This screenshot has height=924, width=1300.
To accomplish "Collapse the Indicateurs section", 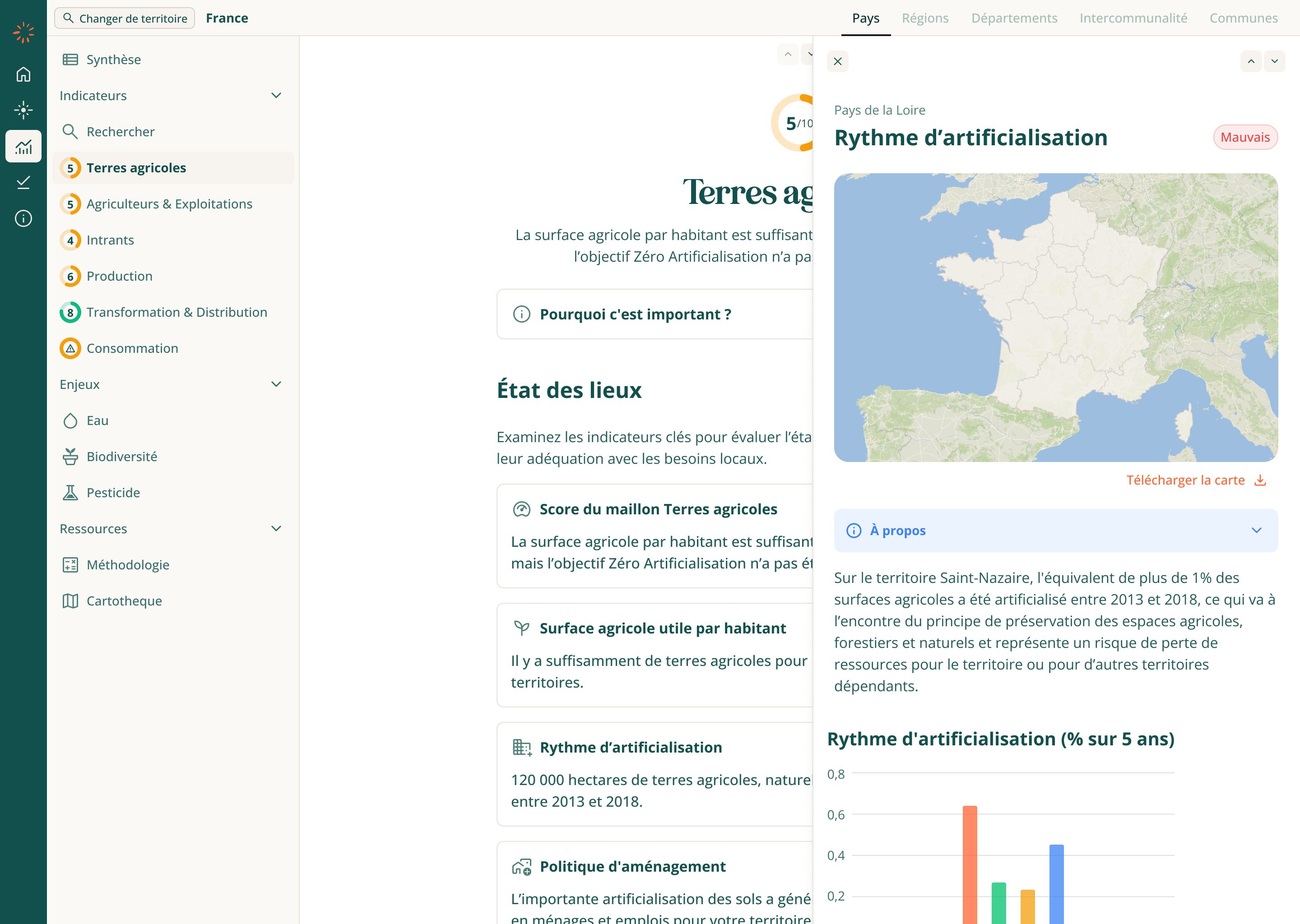I will 276,96.
